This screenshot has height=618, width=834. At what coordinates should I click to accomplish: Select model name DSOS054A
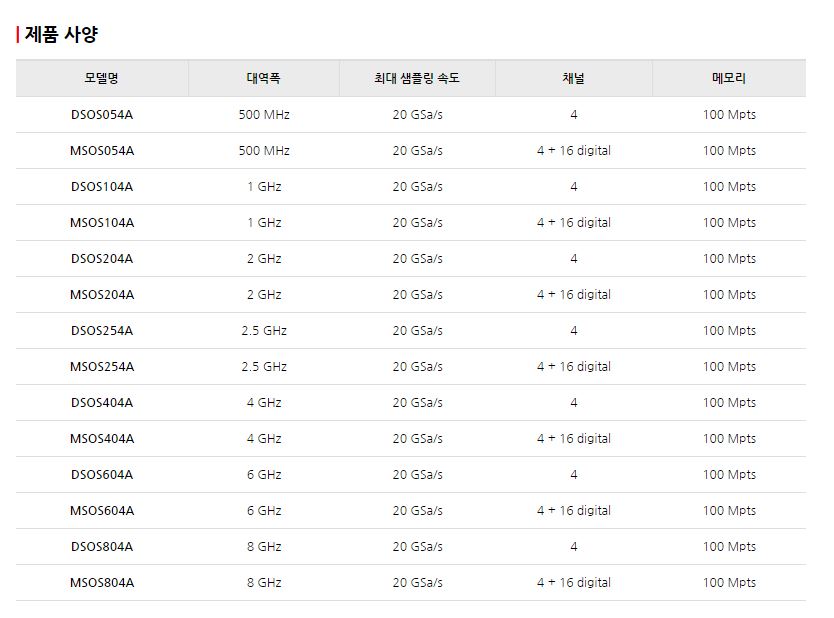point(102,115)
